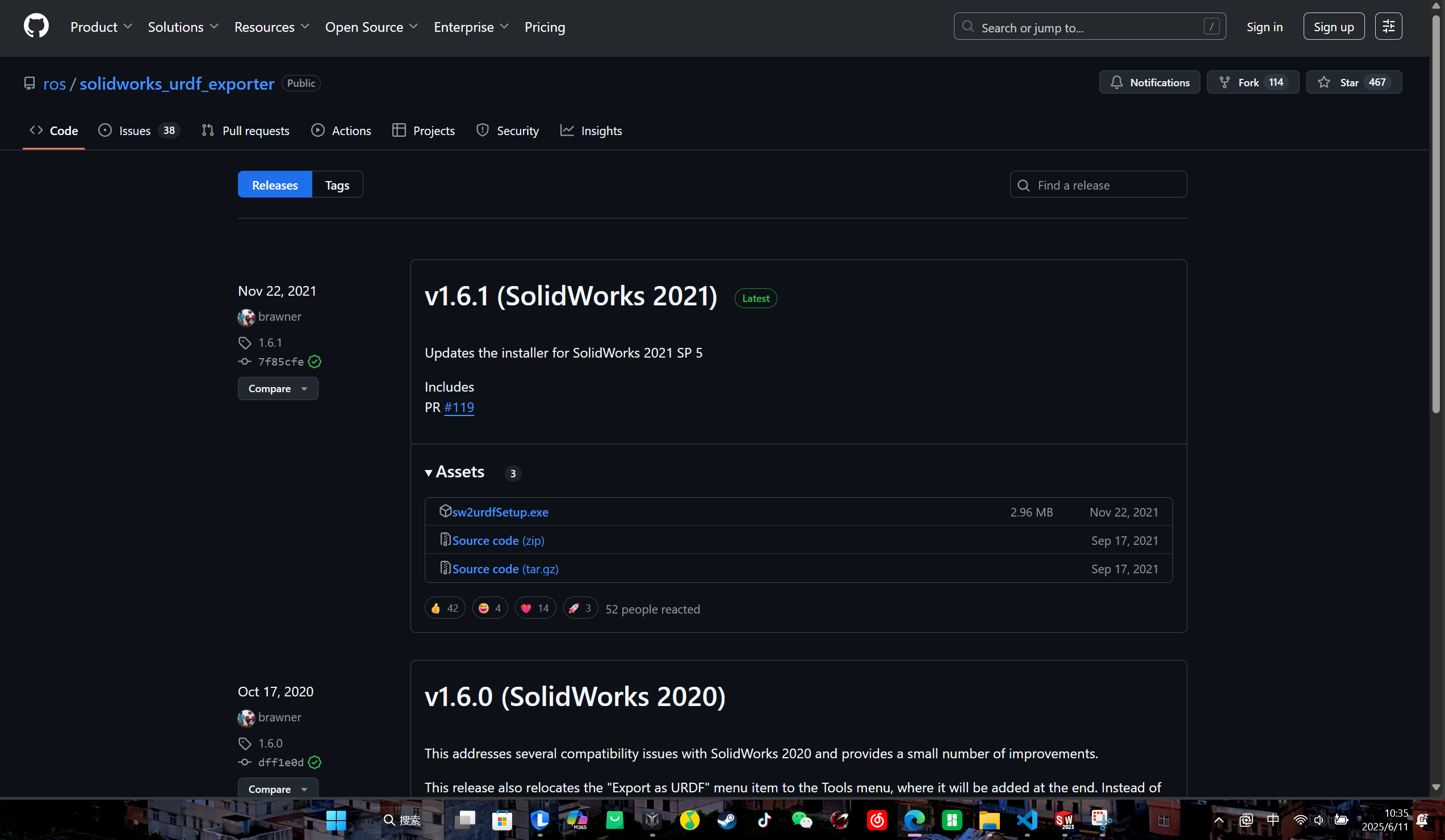This screenshot has width=1445, height=840.
Task: Open the global navigation settings icon
Action: click(x=1388, y=26)
